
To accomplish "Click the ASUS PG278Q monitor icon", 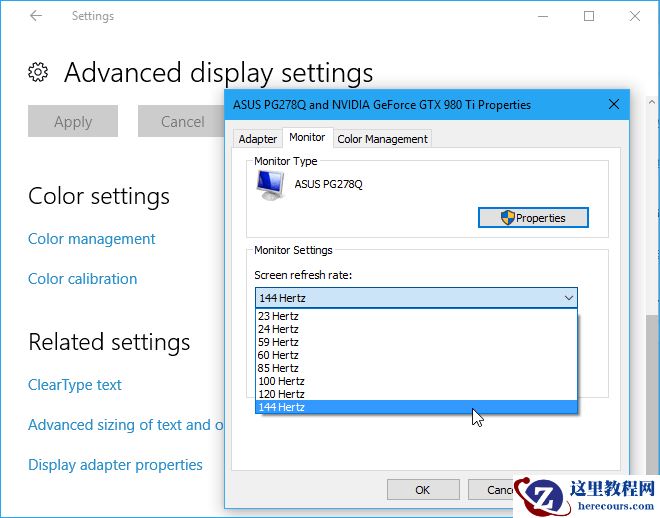I will (270, 185).
